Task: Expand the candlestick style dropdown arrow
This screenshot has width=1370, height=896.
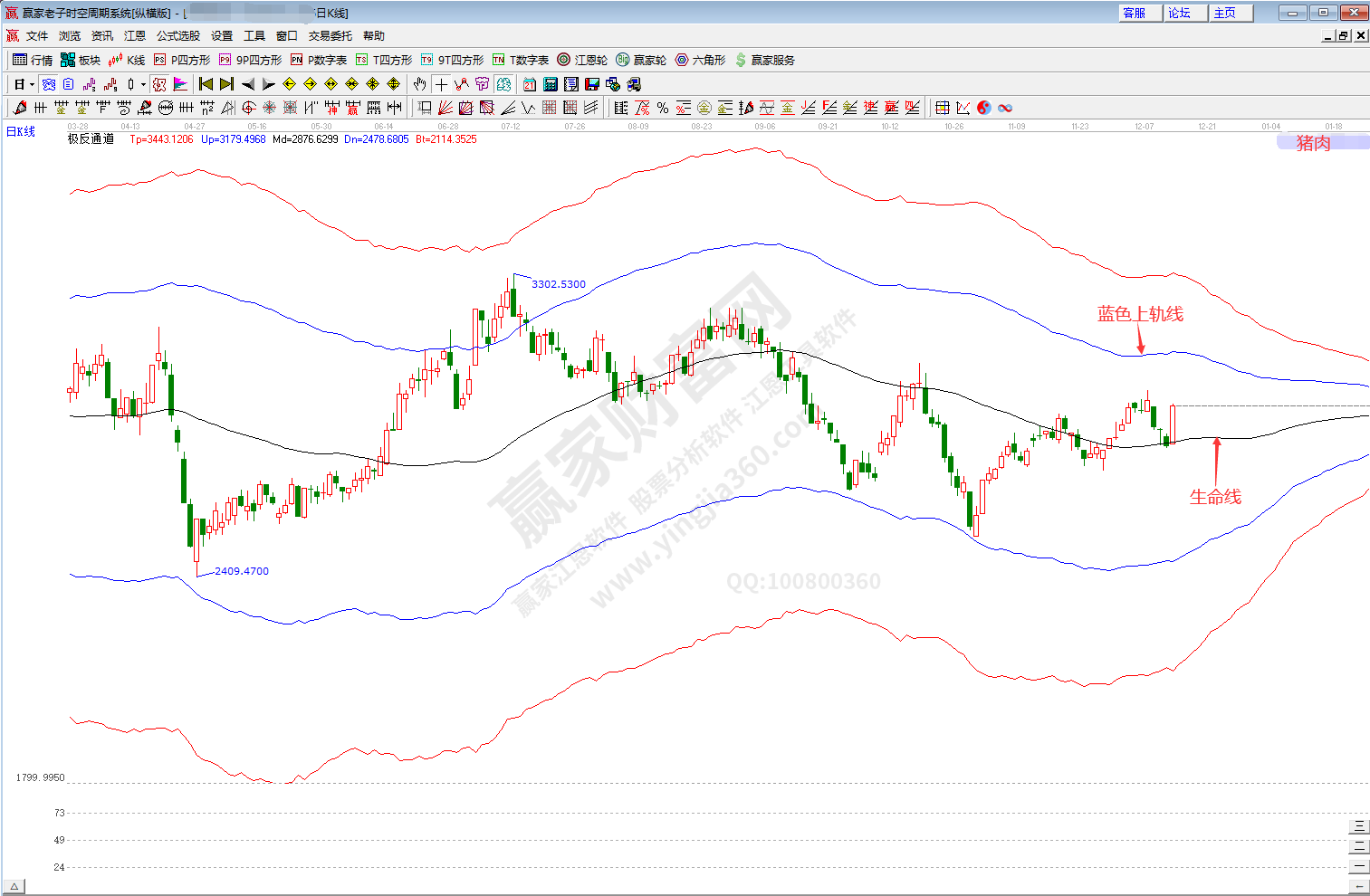Action: click(143, 84)
